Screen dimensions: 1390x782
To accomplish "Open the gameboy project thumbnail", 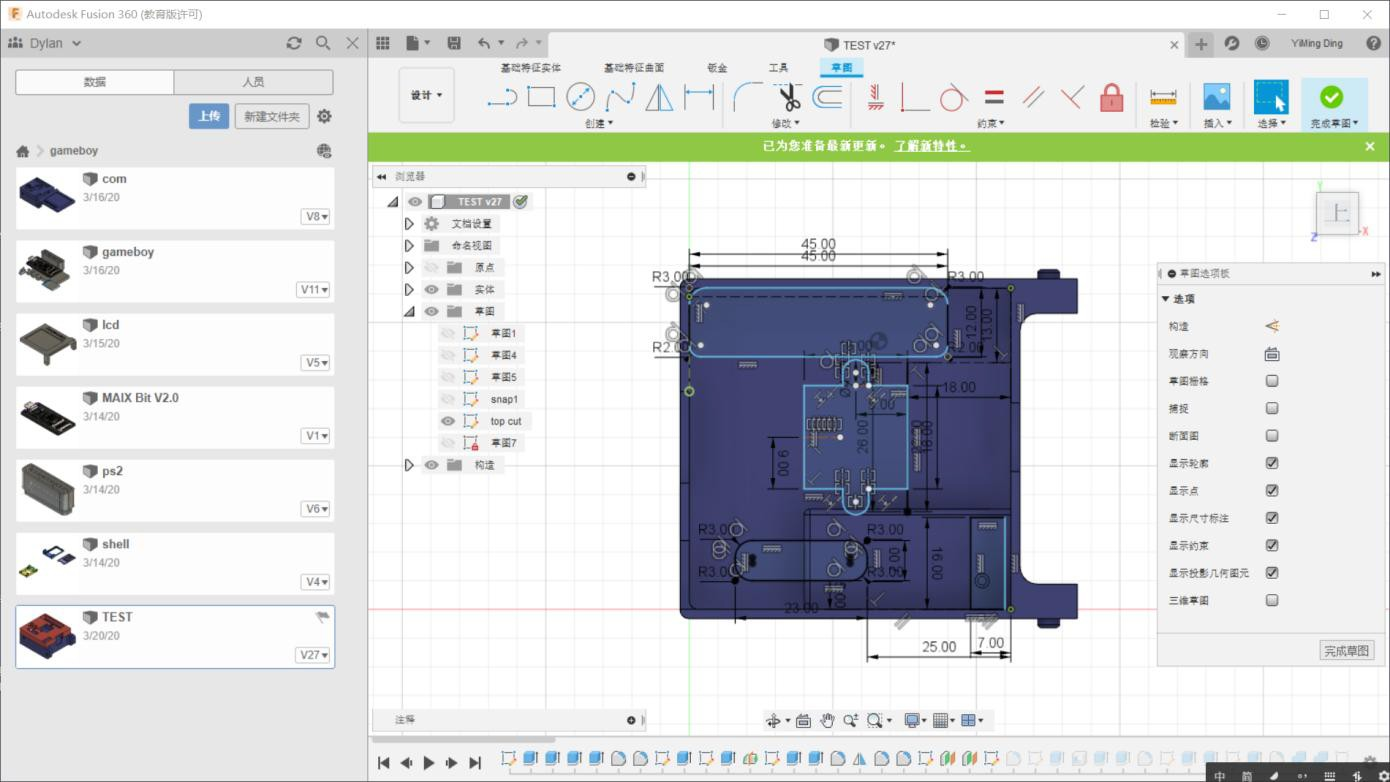I will 47,270.
